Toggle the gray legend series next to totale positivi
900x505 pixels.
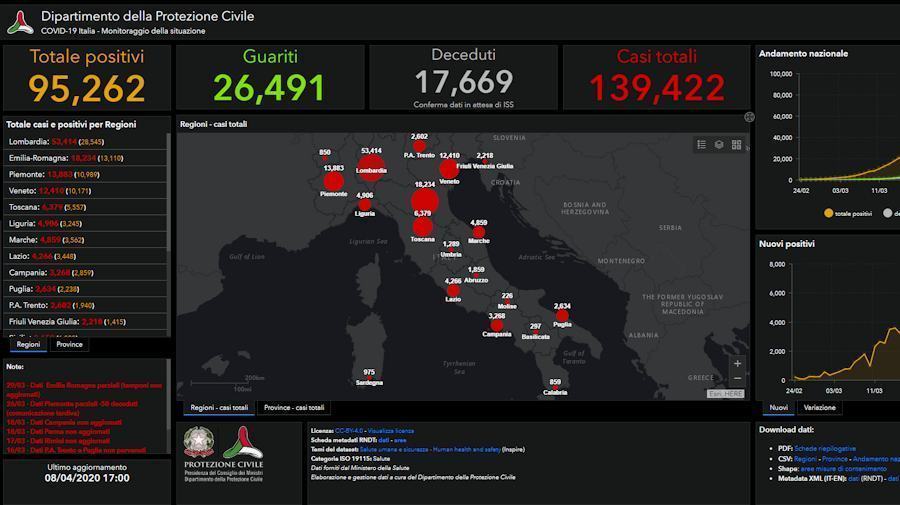(x=887, y=213)
